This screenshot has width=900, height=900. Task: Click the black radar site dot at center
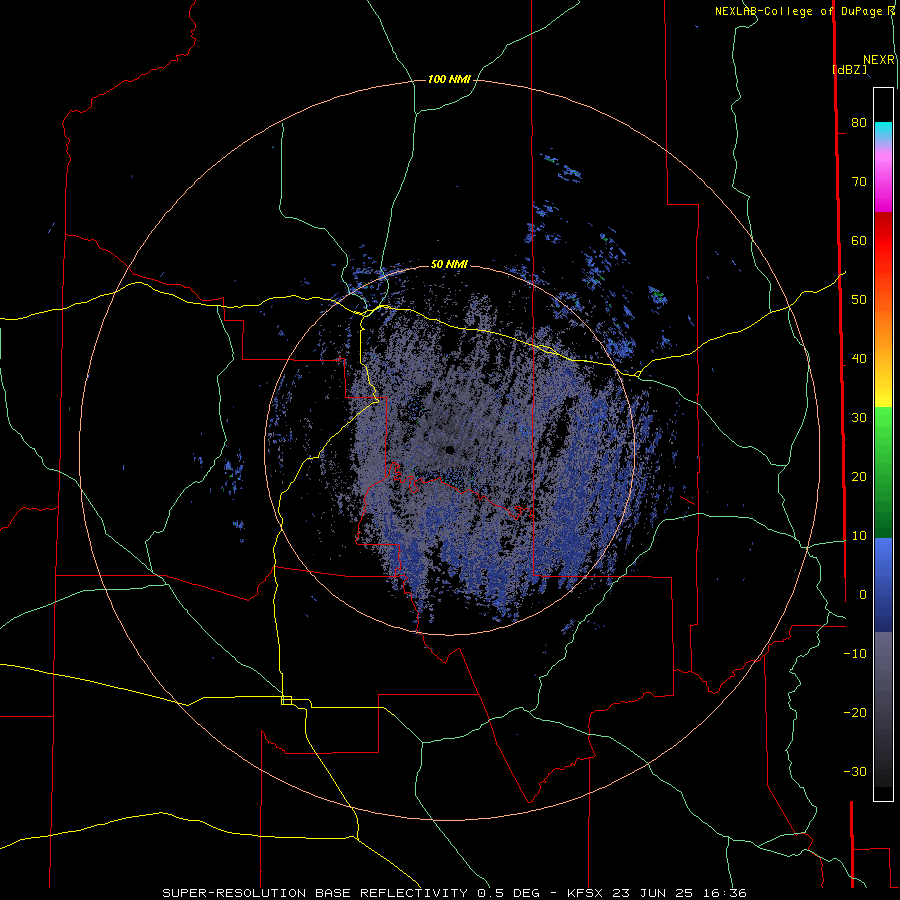(x=449, y=449)
